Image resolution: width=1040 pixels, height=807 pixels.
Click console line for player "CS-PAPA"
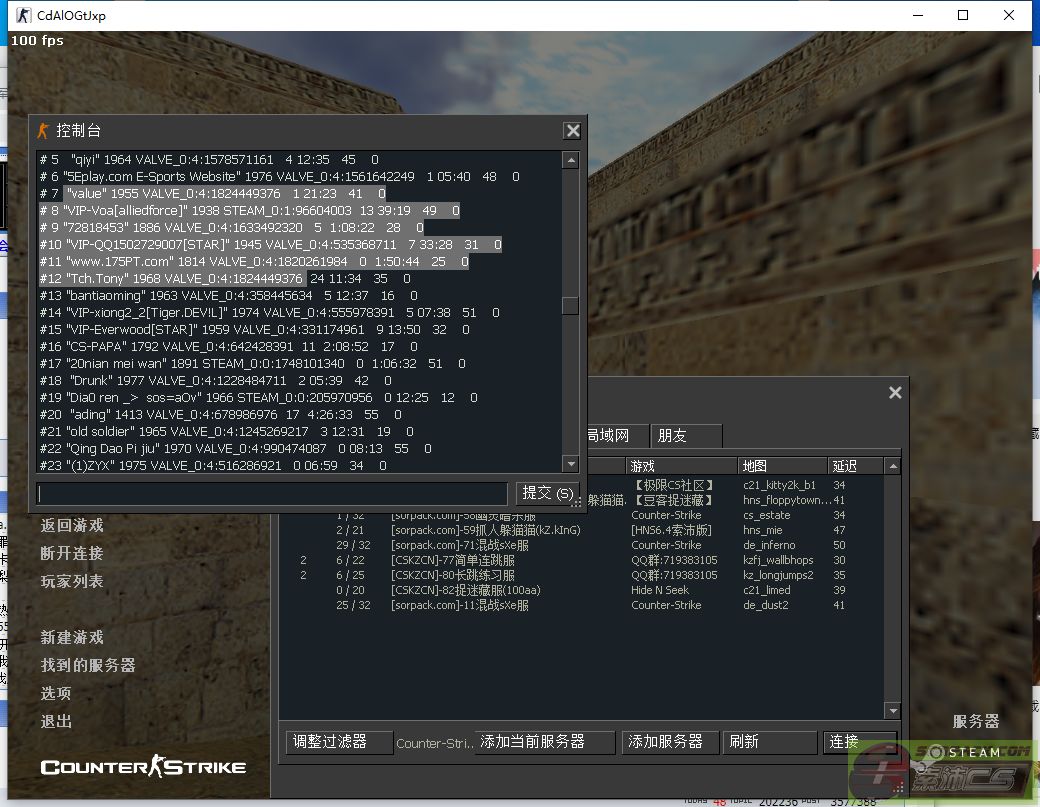(x=228, y=347)
